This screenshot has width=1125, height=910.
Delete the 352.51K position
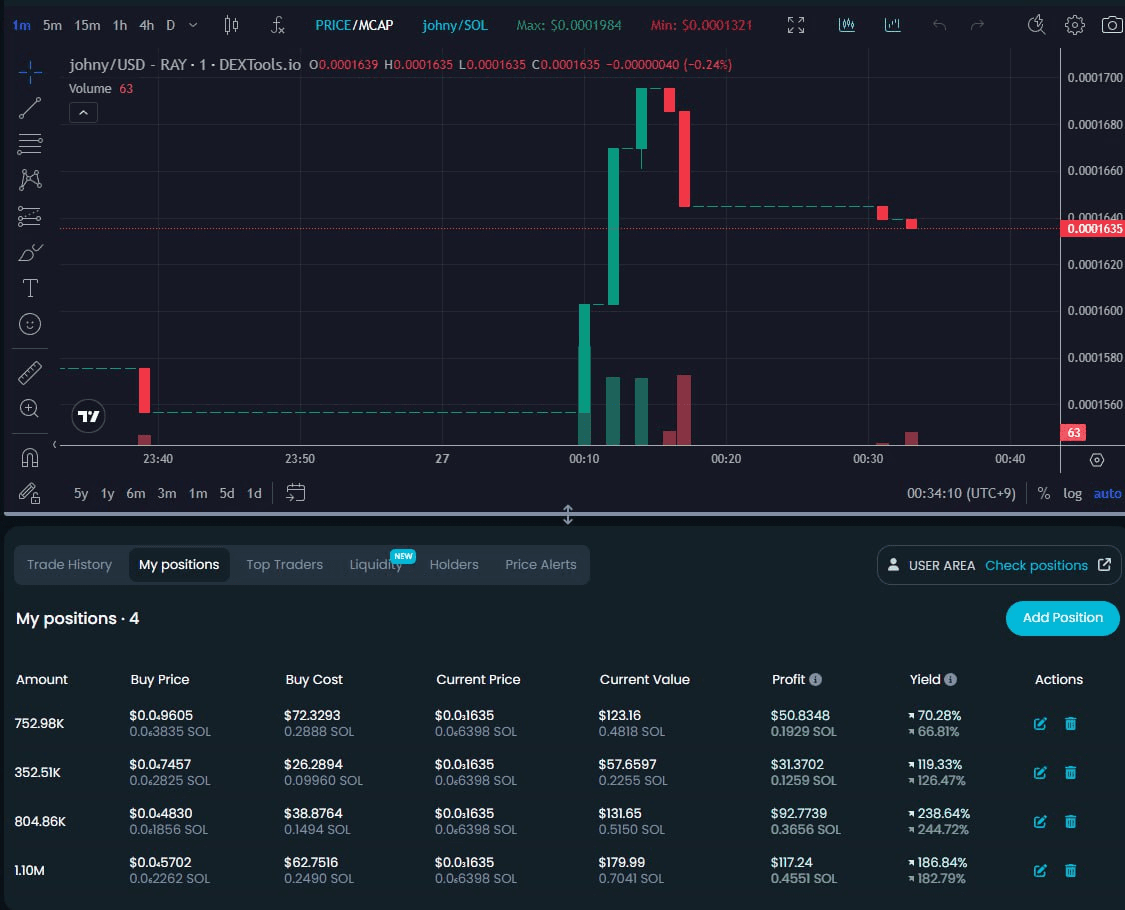(x=1070, y=772)
